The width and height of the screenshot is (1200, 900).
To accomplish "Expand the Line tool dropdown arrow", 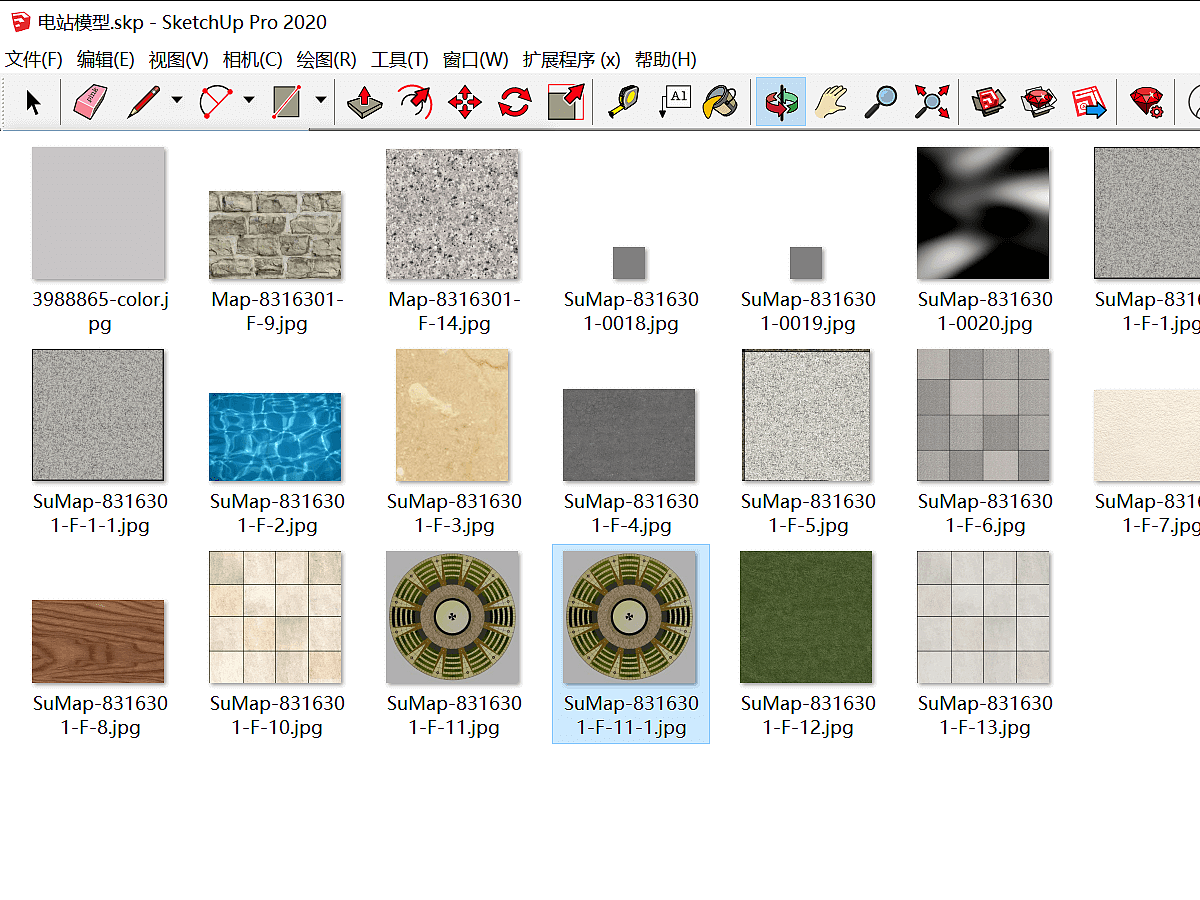I will tap(176, 101).
